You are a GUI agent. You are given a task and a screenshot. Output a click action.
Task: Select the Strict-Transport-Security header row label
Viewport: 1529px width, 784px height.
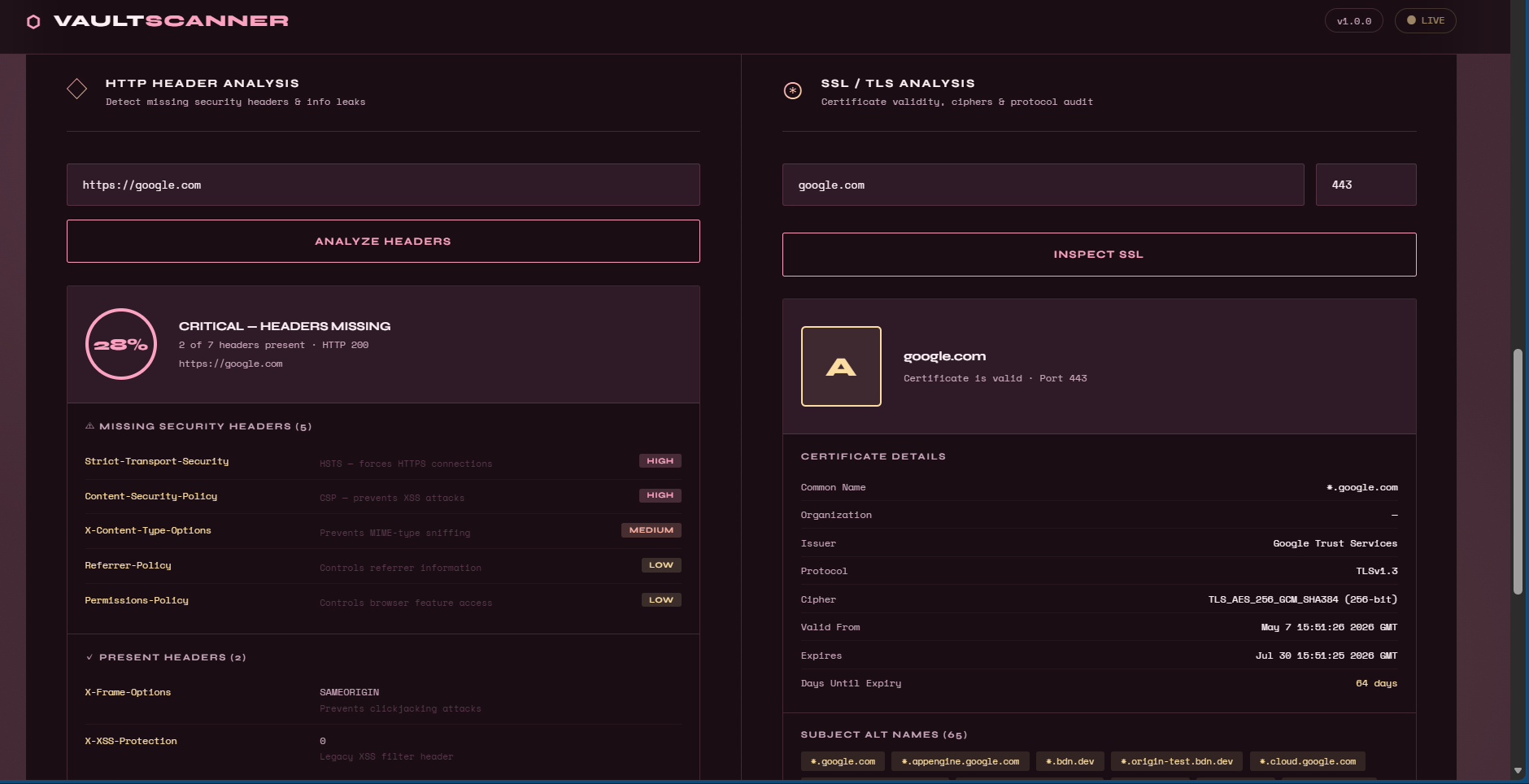click(x=157, y=461)
